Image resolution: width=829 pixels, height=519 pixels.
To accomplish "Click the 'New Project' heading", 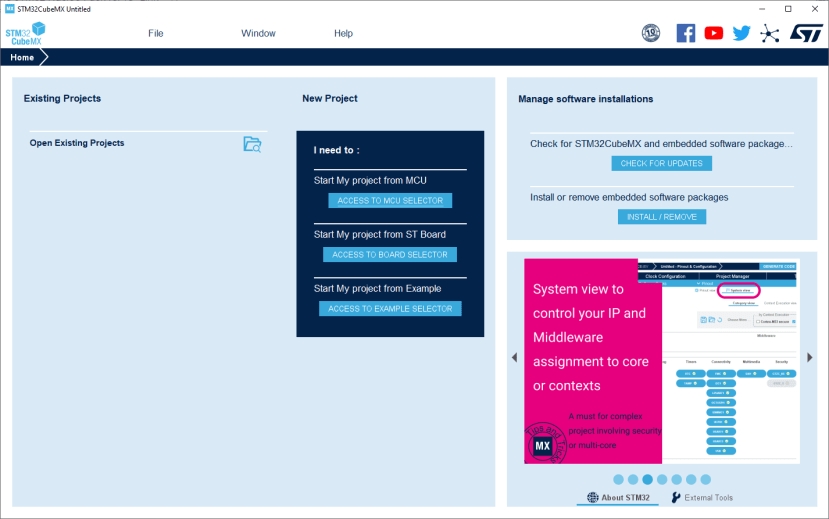I will [x=330, y=98].
